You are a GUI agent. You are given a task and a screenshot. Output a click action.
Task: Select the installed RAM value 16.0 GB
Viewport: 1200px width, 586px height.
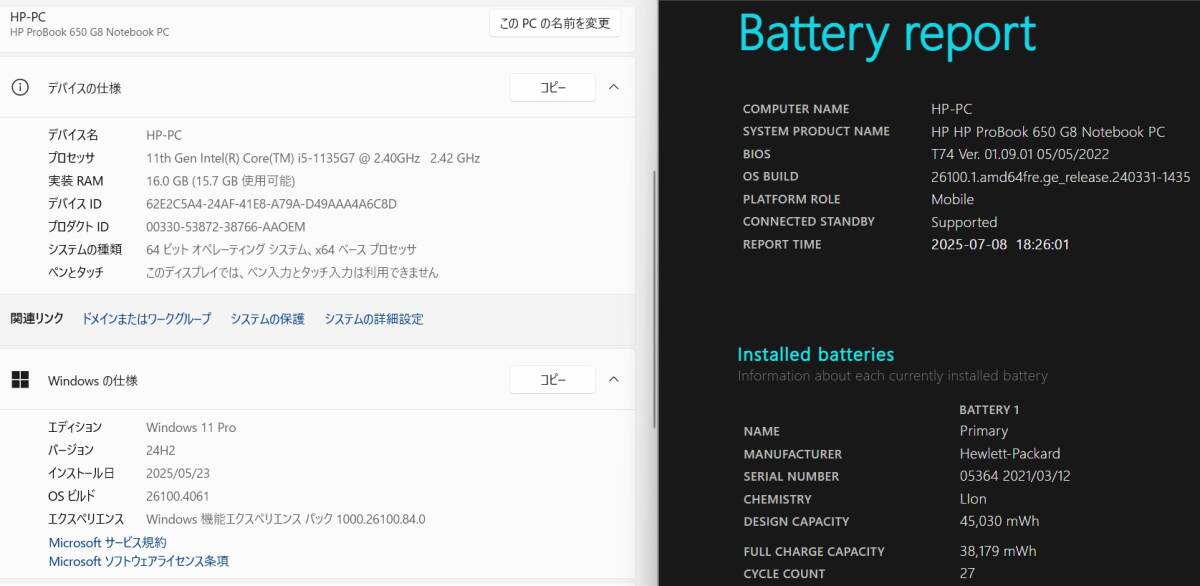220,181
